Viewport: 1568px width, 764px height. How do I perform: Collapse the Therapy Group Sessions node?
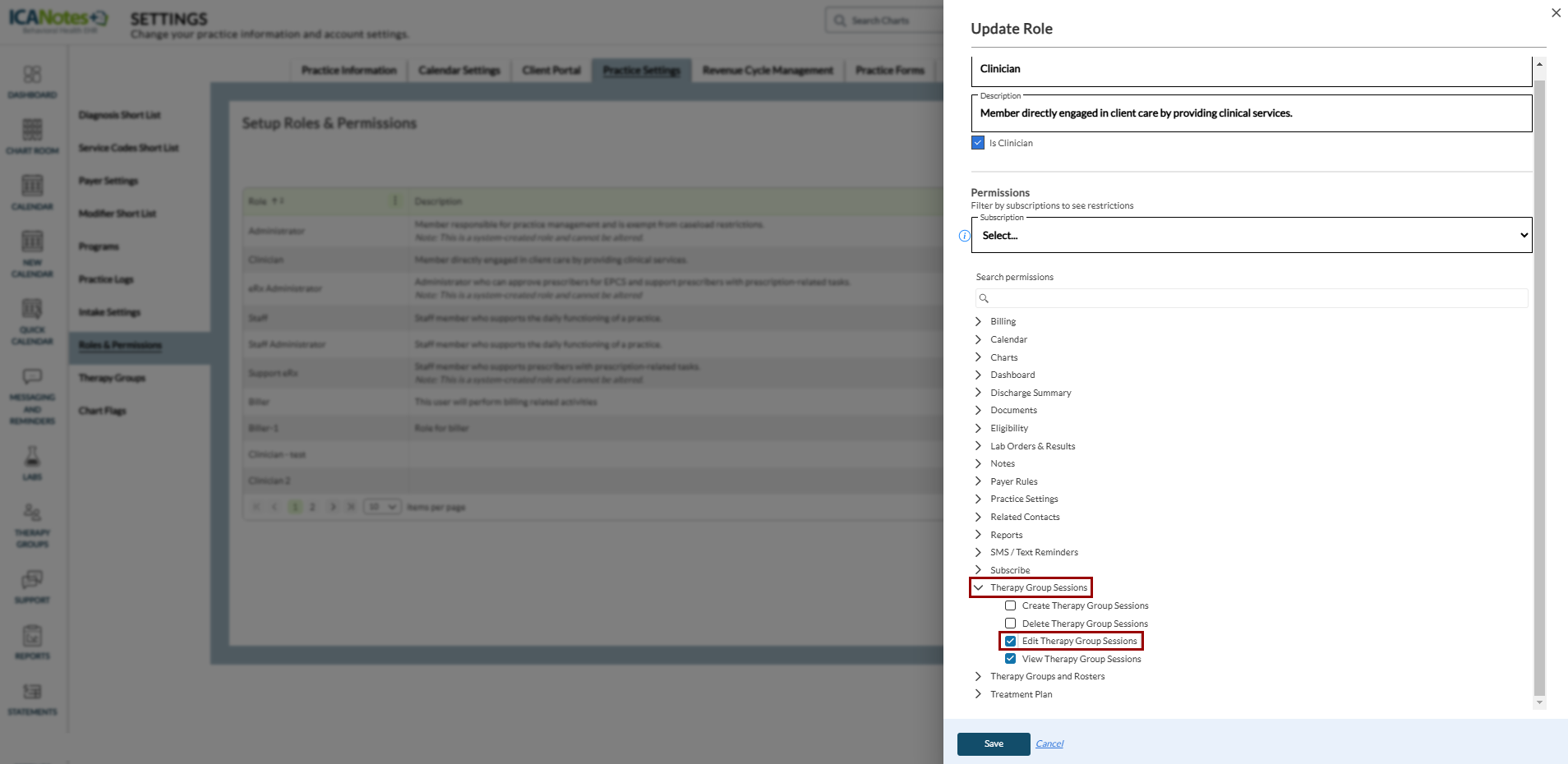(x=978, y=588)
